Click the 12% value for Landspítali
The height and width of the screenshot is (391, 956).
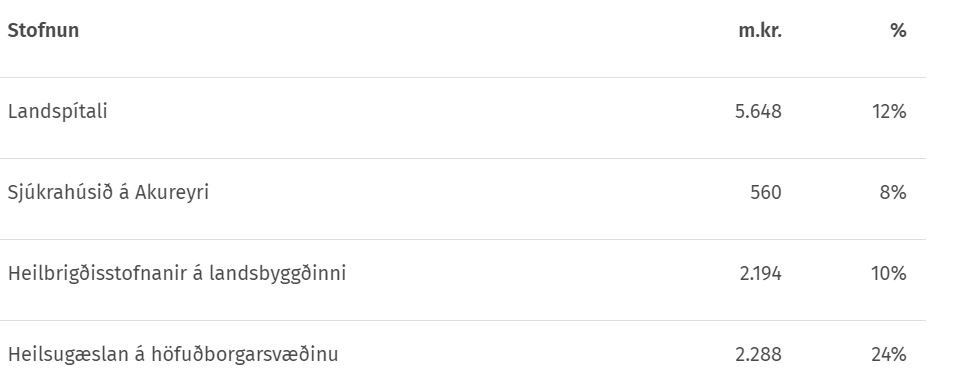tap(889, 112)
